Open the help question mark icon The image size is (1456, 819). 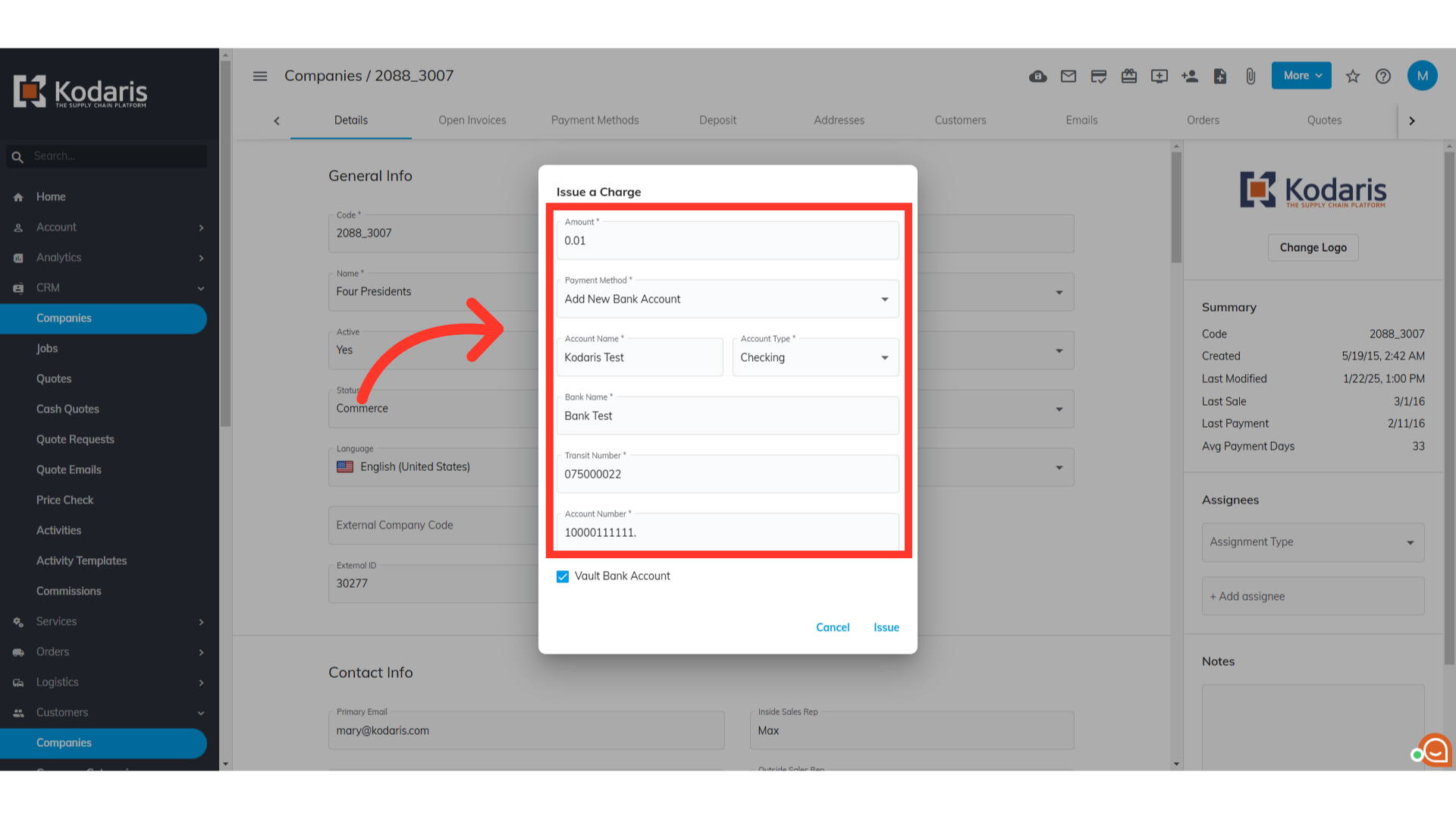tap(1383, 76)
